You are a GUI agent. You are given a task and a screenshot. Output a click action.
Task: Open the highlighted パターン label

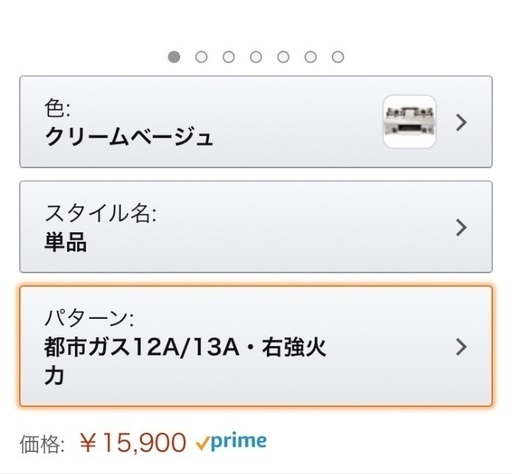coord(89,318)
